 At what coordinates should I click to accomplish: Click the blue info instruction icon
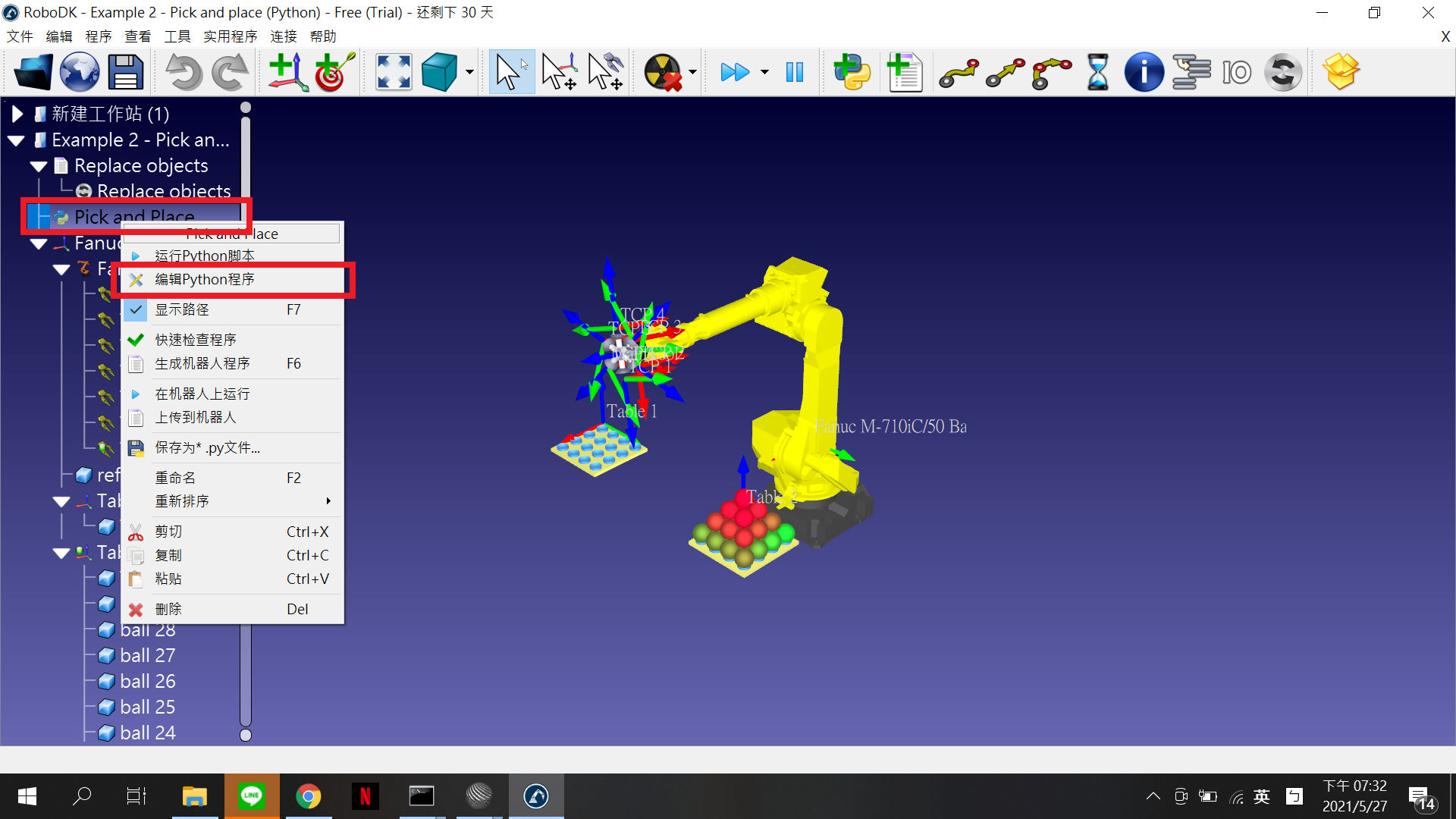click(1143, 73)
